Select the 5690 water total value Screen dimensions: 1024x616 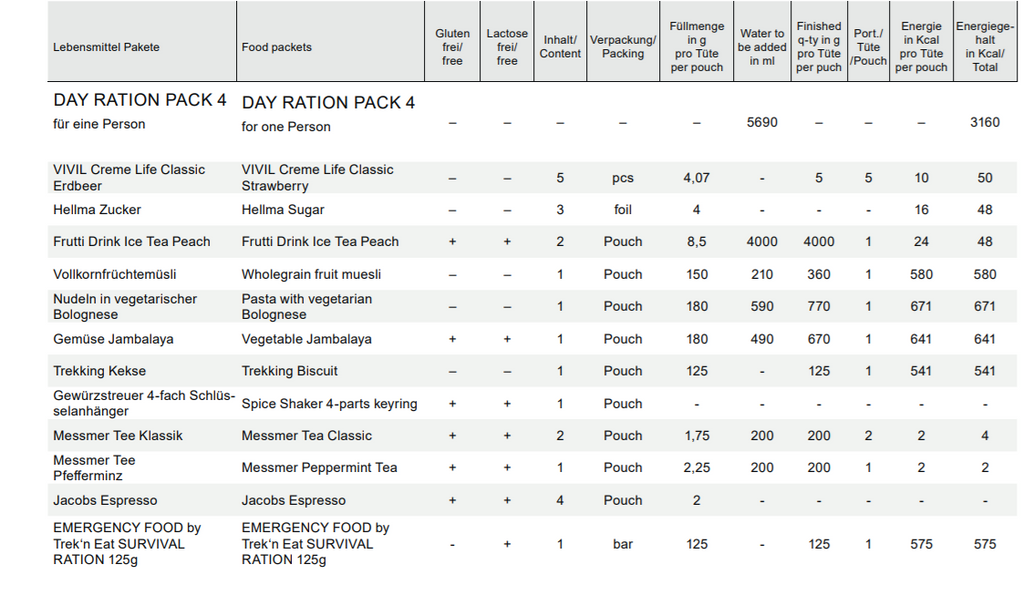click(x=762, y=122)
